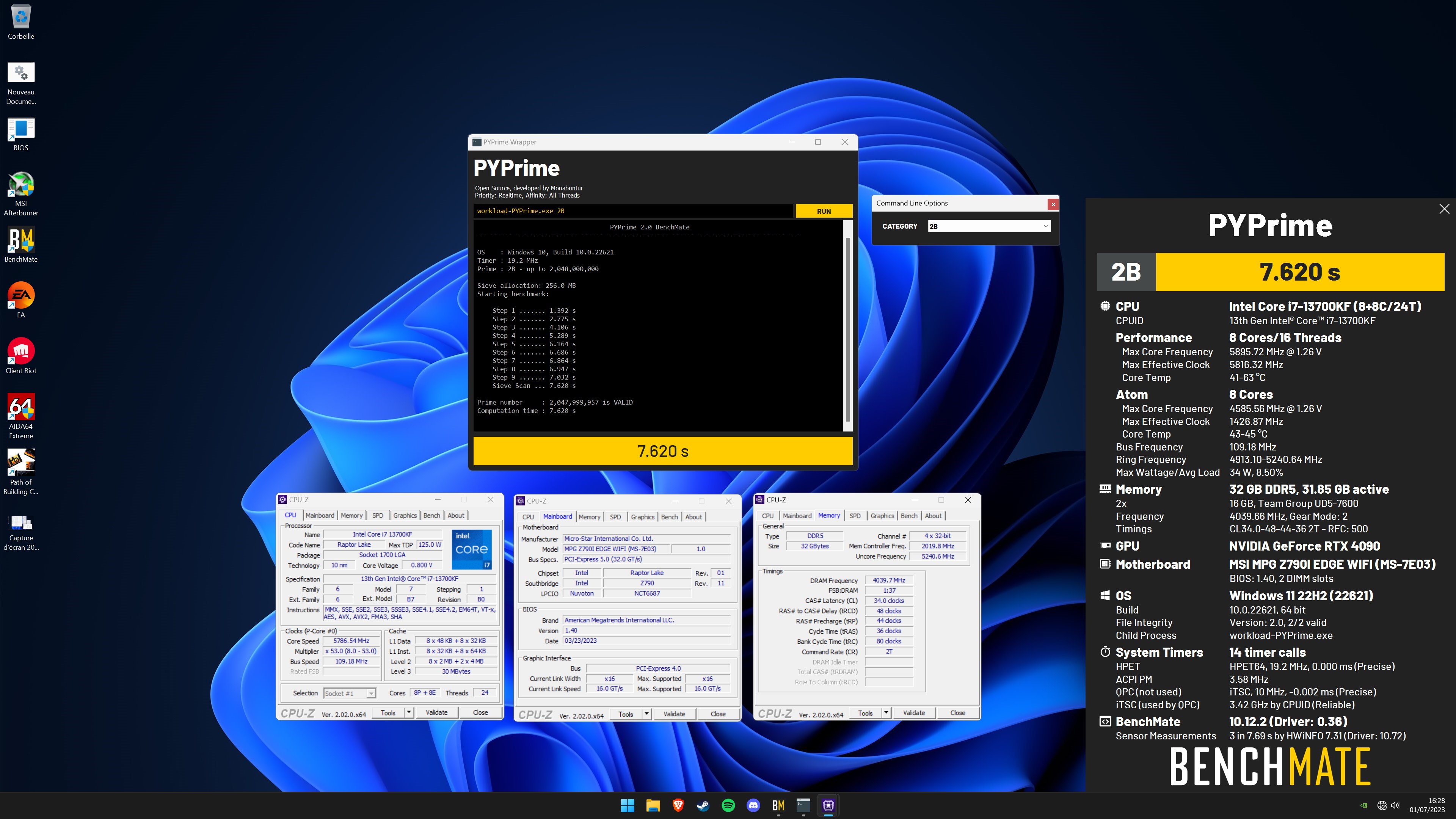1456x819 pixels.
Task: Open Graphics tab in middle CPU-Z window
Action: point(643,517)
